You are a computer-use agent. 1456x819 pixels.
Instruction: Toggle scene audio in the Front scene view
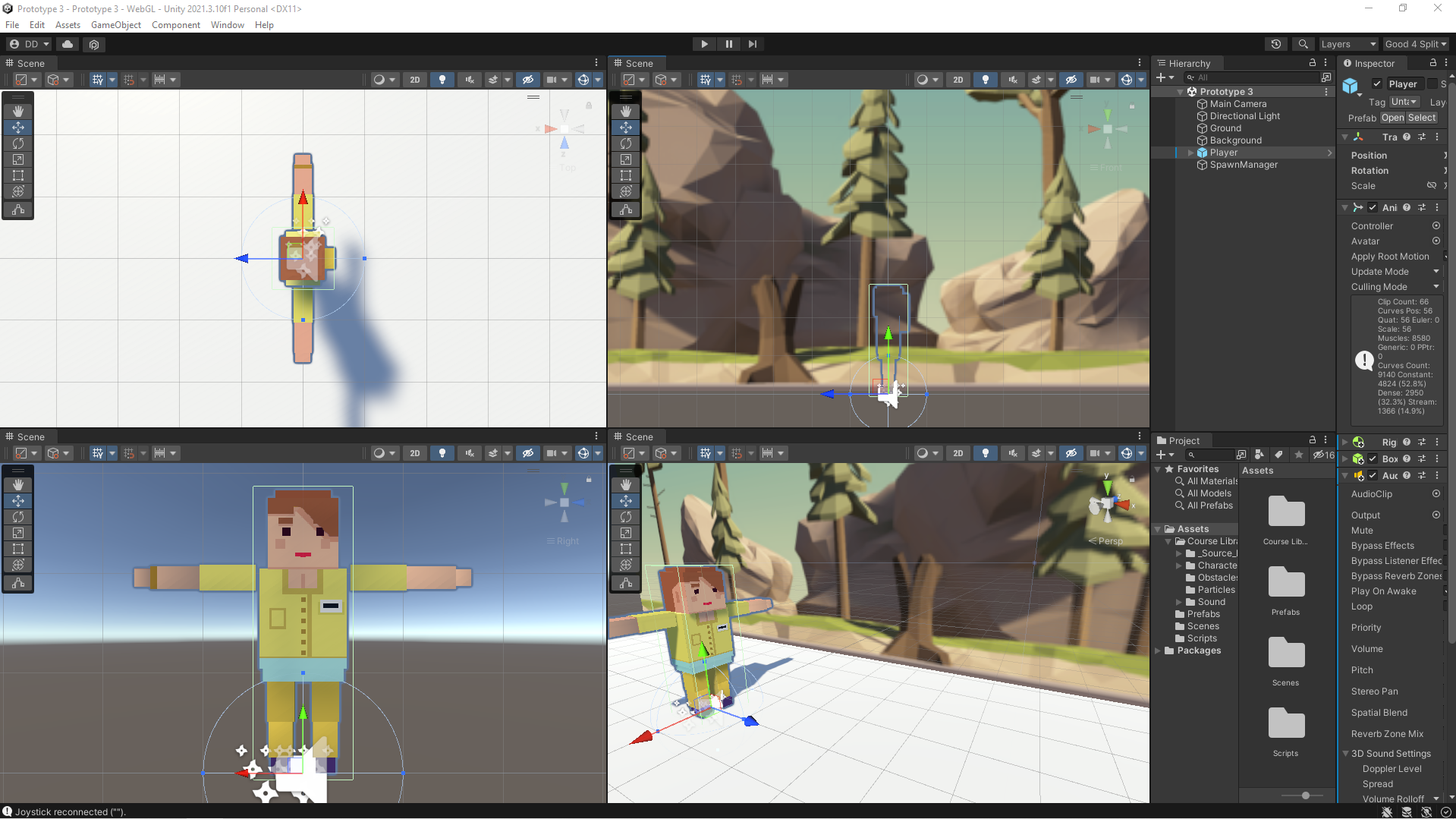pos(1013,80)
